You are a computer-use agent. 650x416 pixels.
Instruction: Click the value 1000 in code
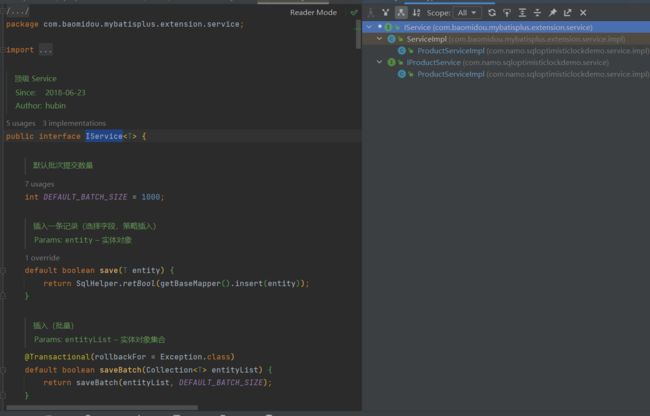coord(150,197)
